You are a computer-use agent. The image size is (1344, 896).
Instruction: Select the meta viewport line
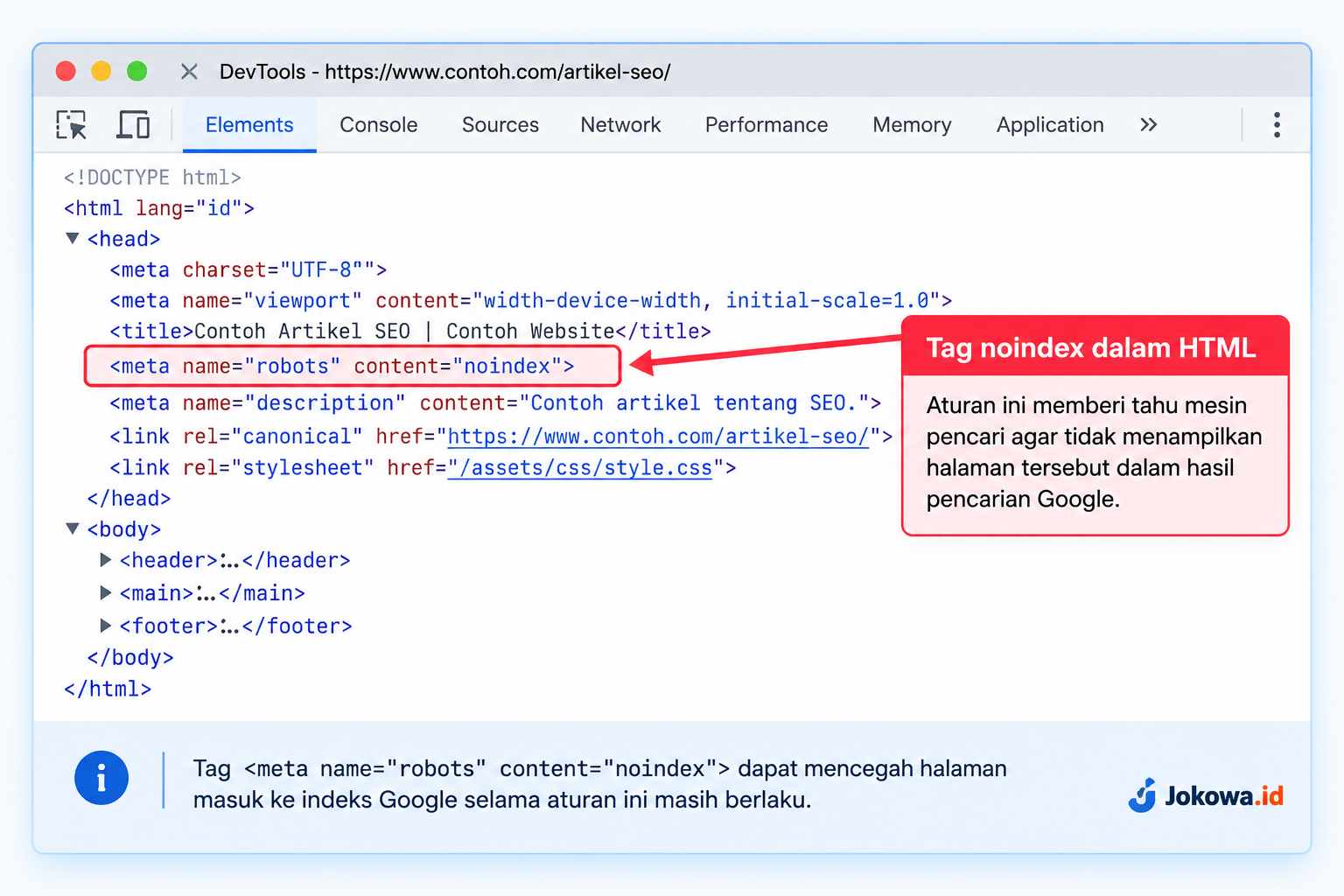[x=531, y=300]
